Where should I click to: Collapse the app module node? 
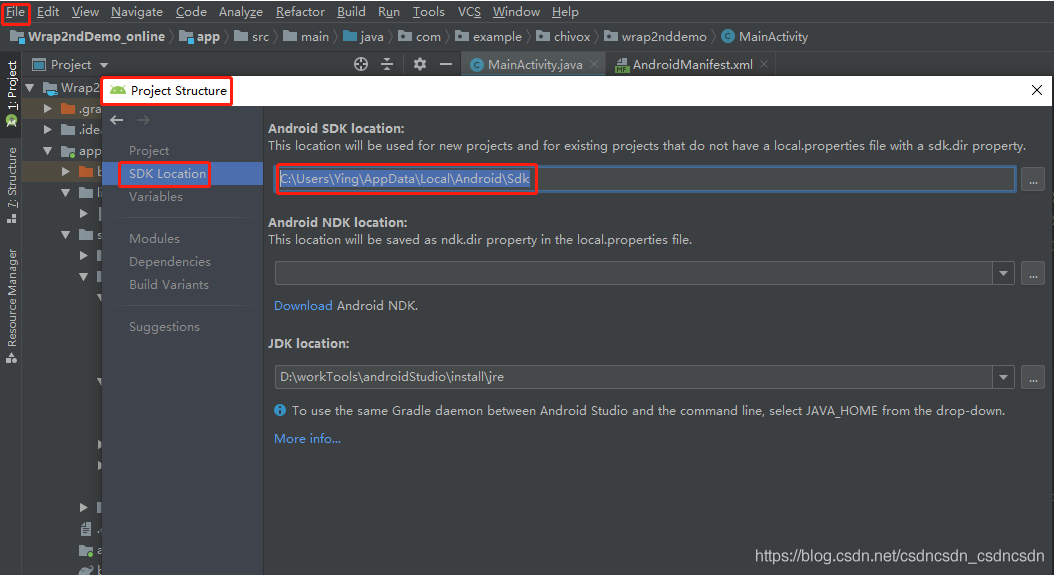point(48,151)
